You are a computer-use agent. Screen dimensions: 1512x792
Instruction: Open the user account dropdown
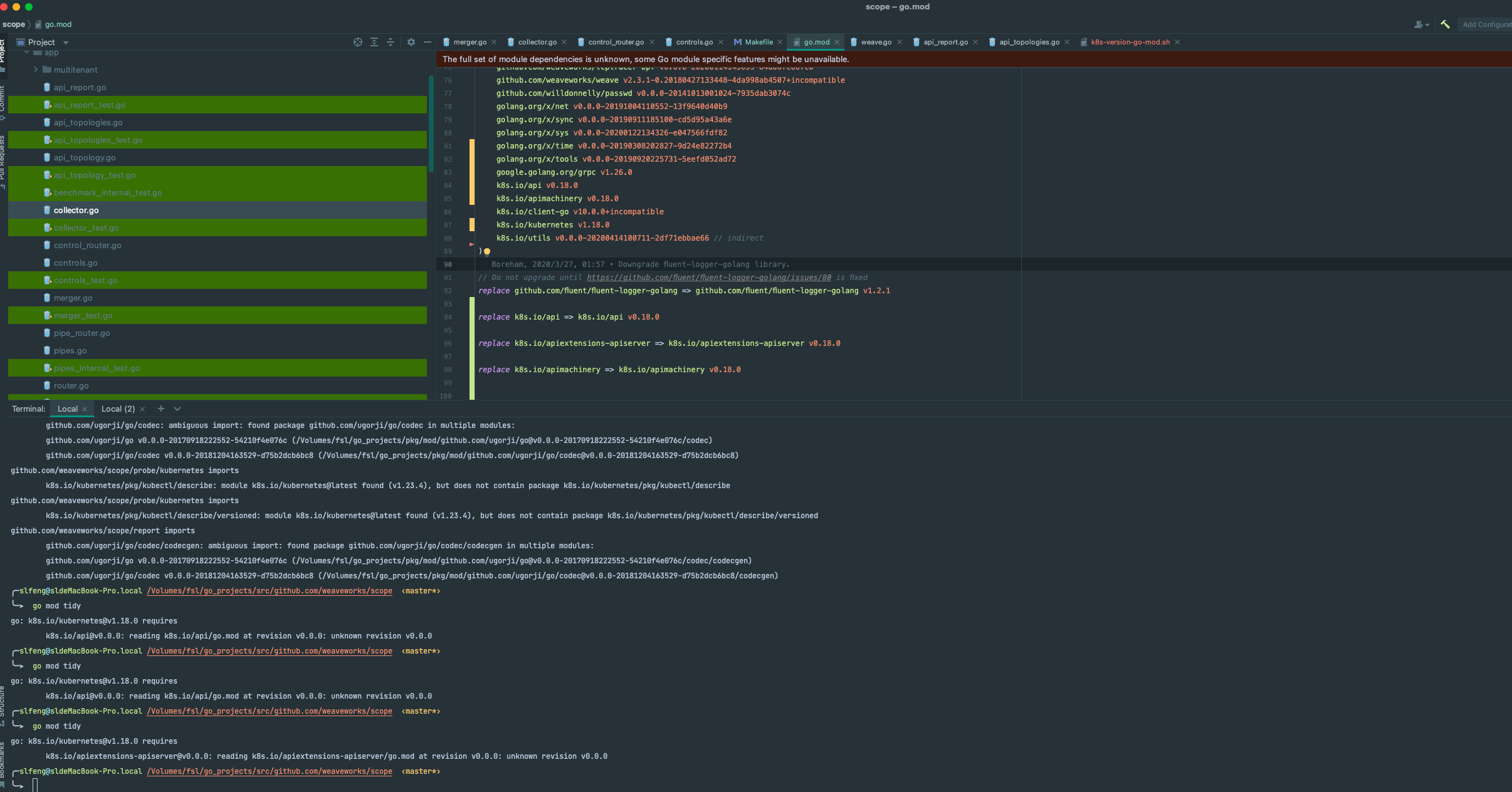1421,24
